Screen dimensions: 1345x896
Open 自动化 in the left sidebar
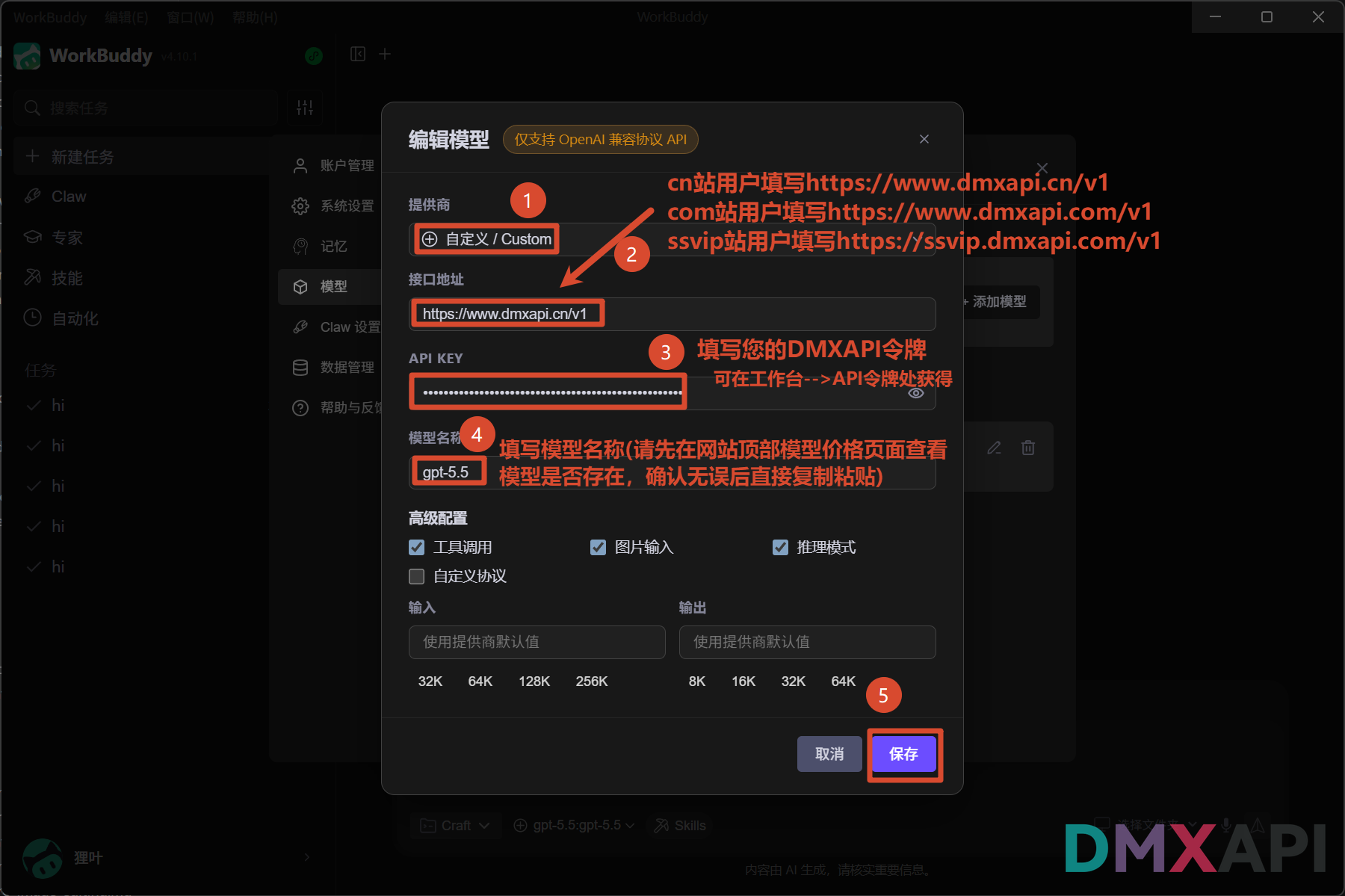(142, 318)
